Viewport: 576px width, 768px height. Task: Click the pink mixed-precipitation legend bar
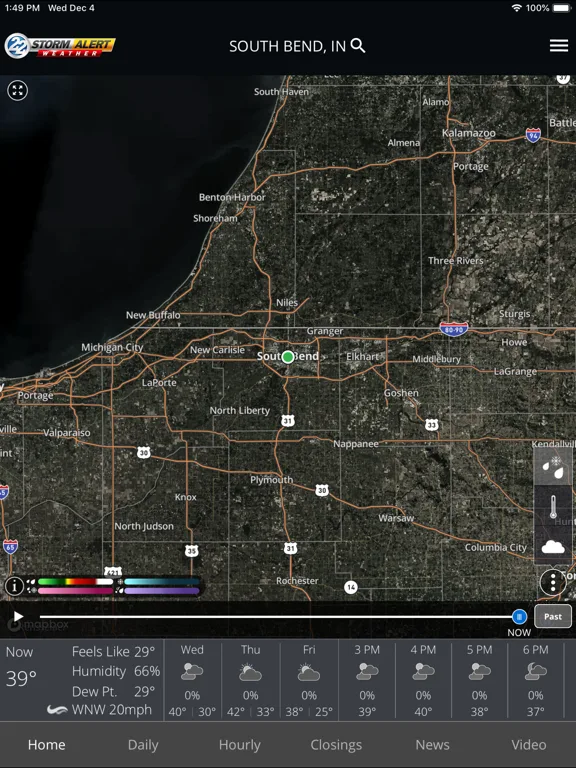point(75,591)
